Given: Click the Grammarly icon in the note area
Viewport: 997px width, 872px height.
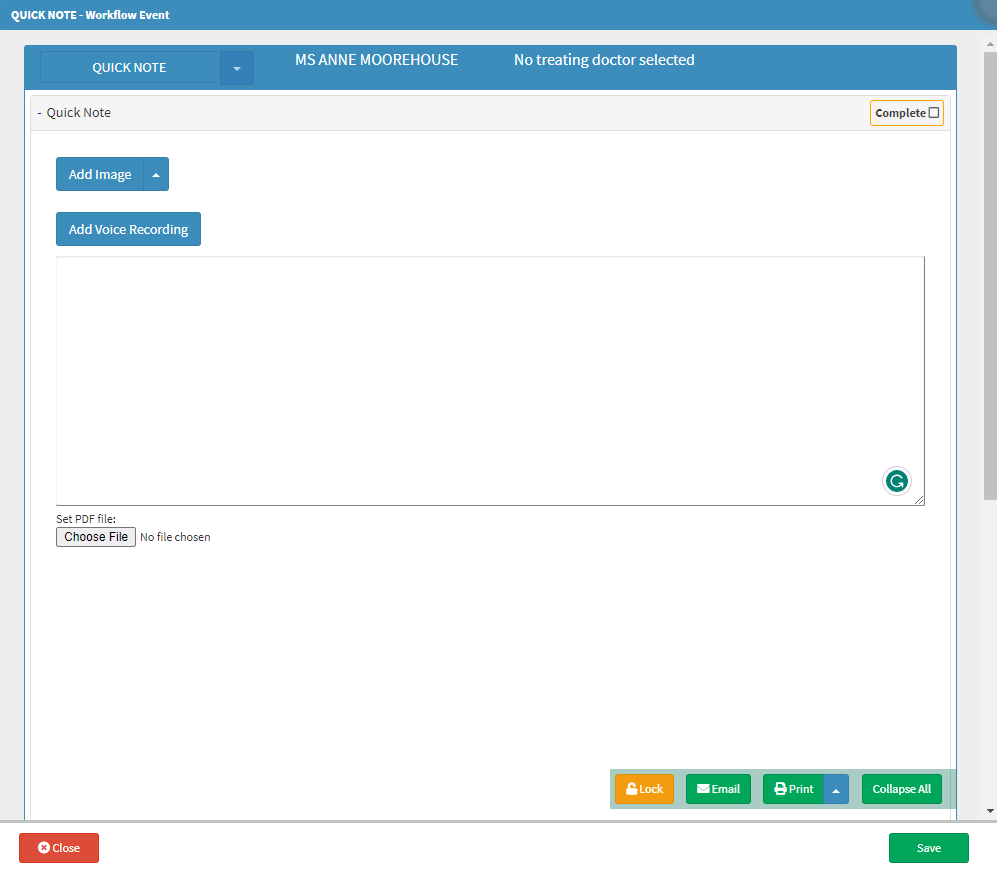Looking at the screenshot, I should pyautogui.click(x=897, y=481).
